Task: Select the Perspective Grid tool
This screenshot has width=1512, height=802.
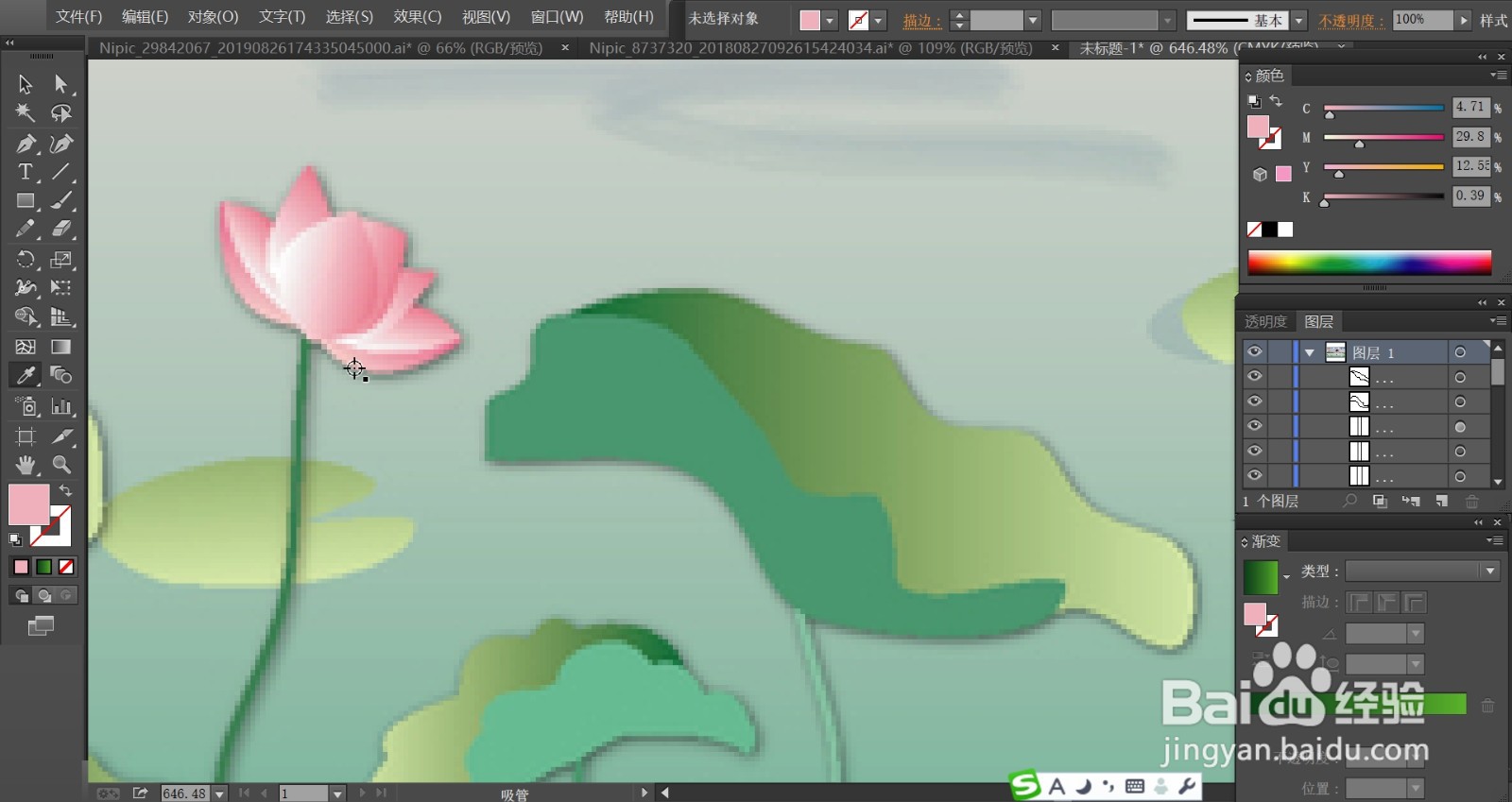Action: [61, 316]
